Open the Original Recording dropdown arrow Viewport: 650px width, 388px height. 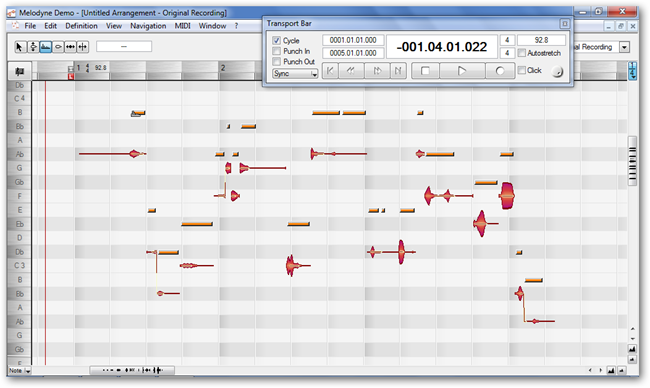pyautogui.click(x=624, y=47)
